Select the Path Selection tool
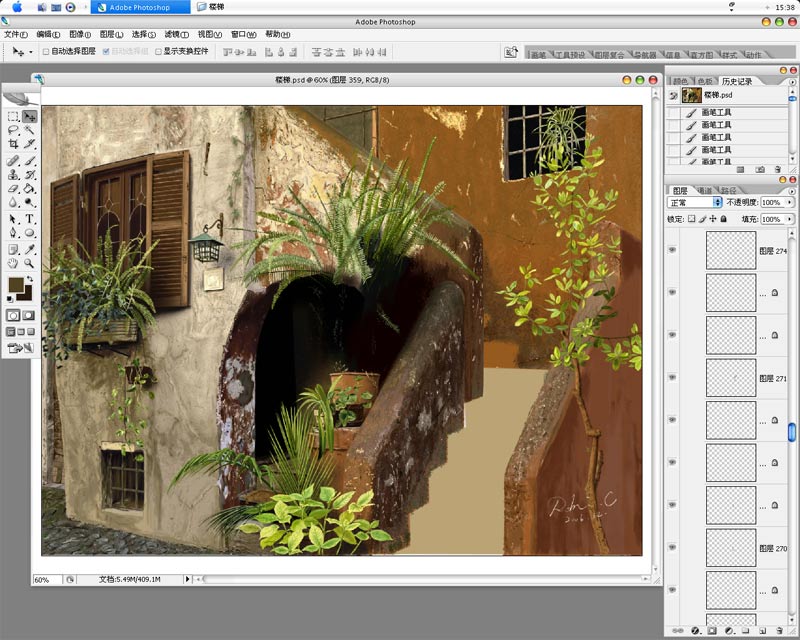The width and height of the screenshot is (800, 640). (13, 219)
